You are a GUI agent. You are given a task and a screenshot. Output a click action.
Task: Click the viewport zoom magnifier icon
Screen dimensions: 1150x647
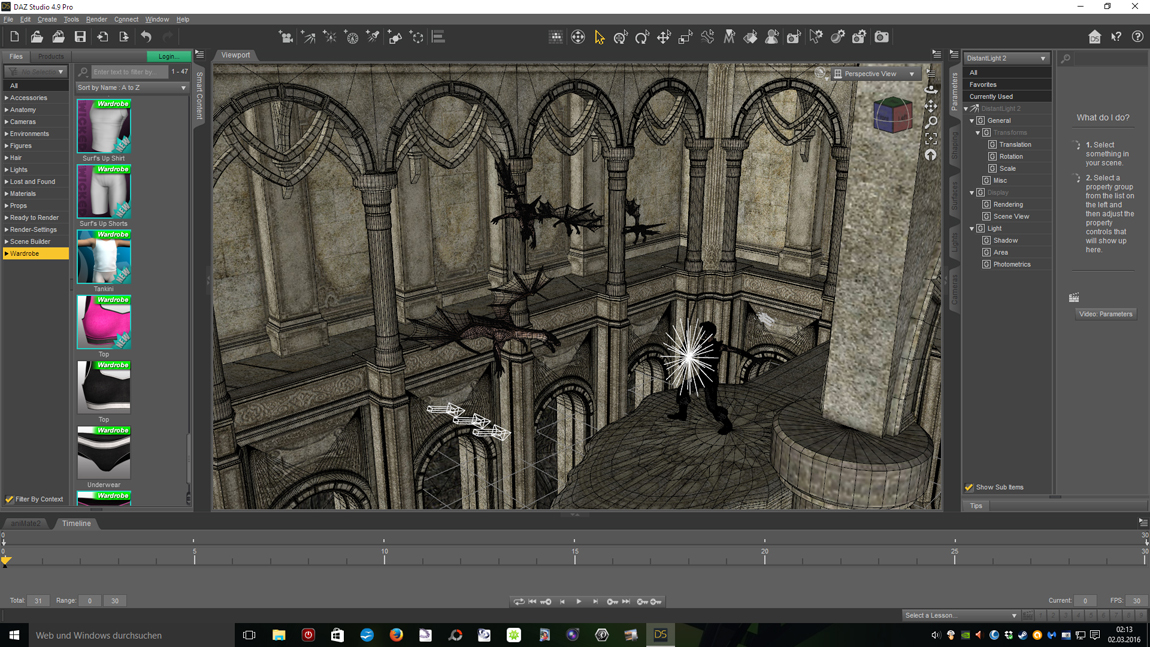tap(931, 122)
